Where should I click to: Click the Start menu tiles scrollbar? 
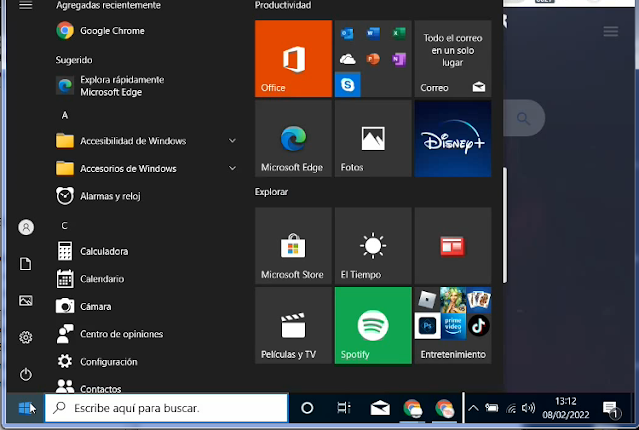pos(505,225)
